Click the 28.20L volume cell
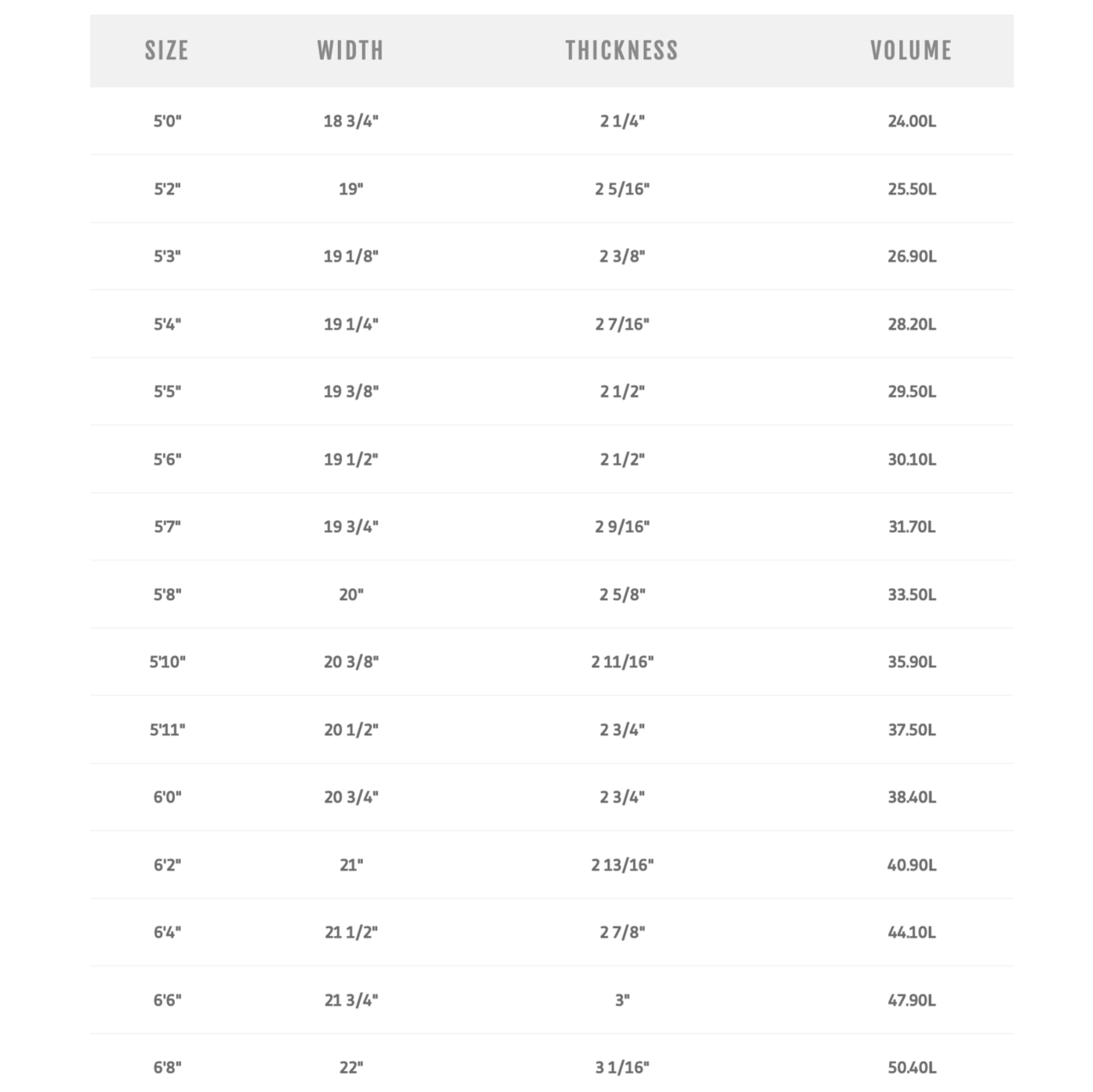This screenshot has width=1093, height=1092. pos(911,324)
